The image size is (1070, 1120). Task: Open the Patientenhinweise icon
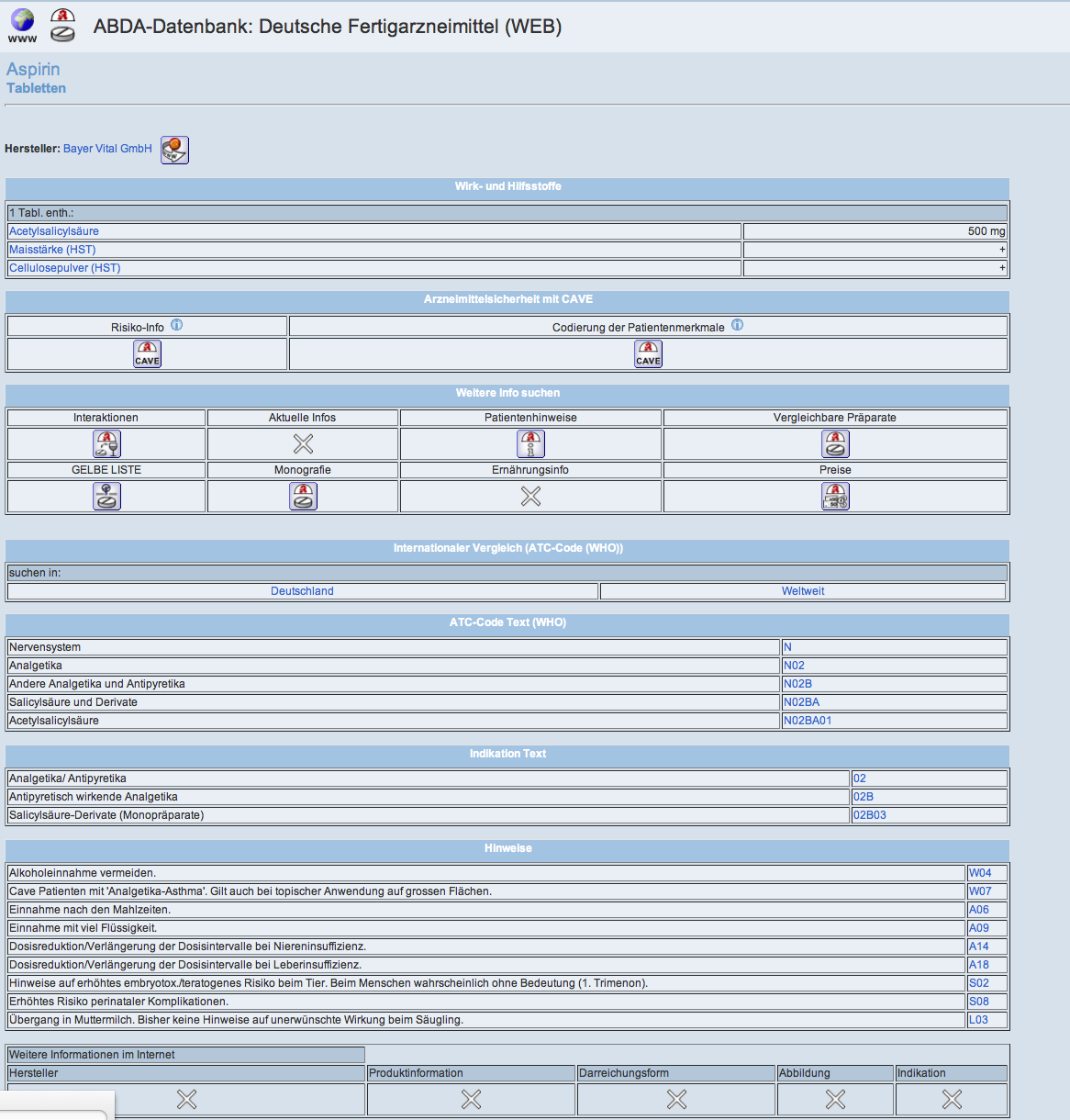pyautogui.click(x=530, y=444)
